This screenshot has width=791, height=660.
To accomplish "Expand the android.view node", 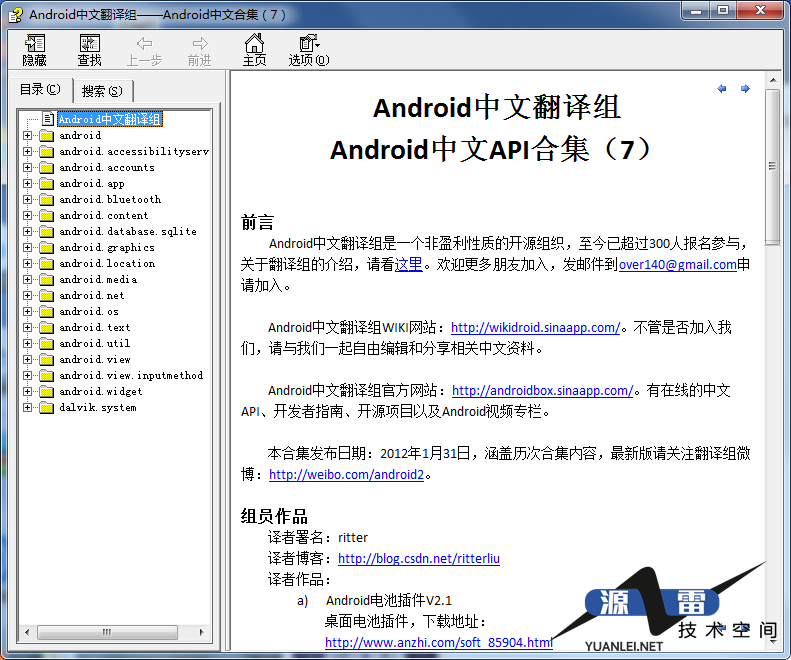I will [27, 360].
